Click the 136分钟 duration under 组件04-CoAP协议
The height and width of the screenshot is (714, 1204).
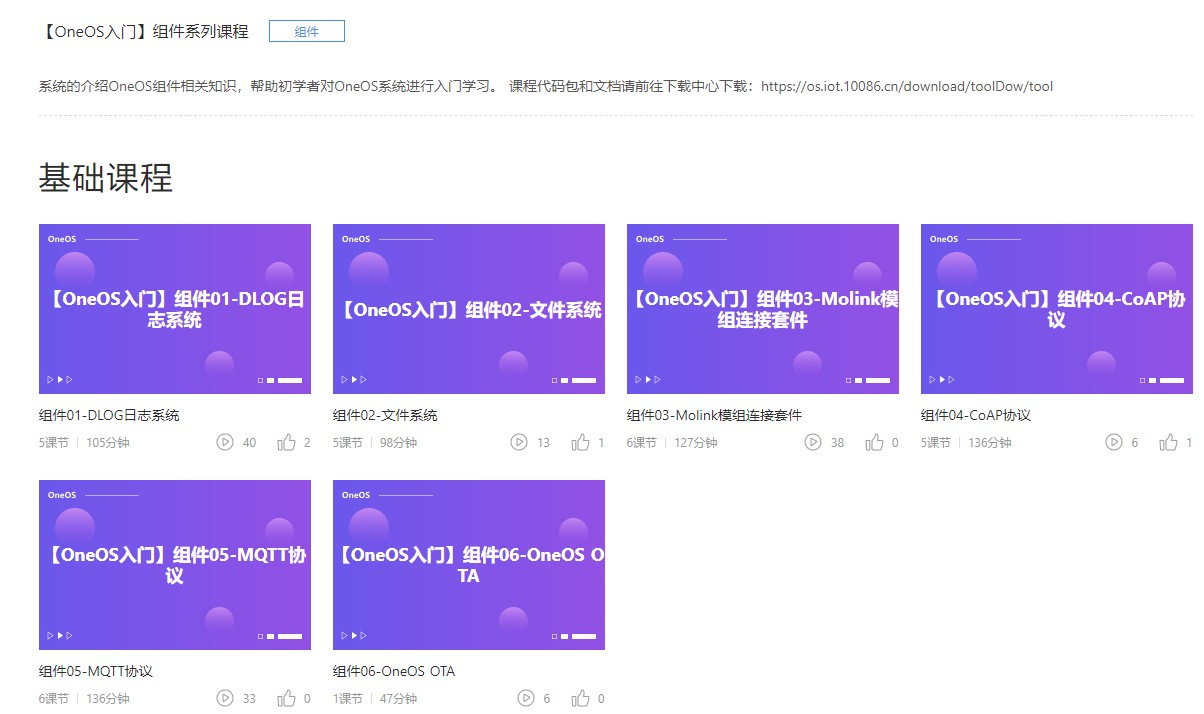pyautogui.click(x=990, y=442)
